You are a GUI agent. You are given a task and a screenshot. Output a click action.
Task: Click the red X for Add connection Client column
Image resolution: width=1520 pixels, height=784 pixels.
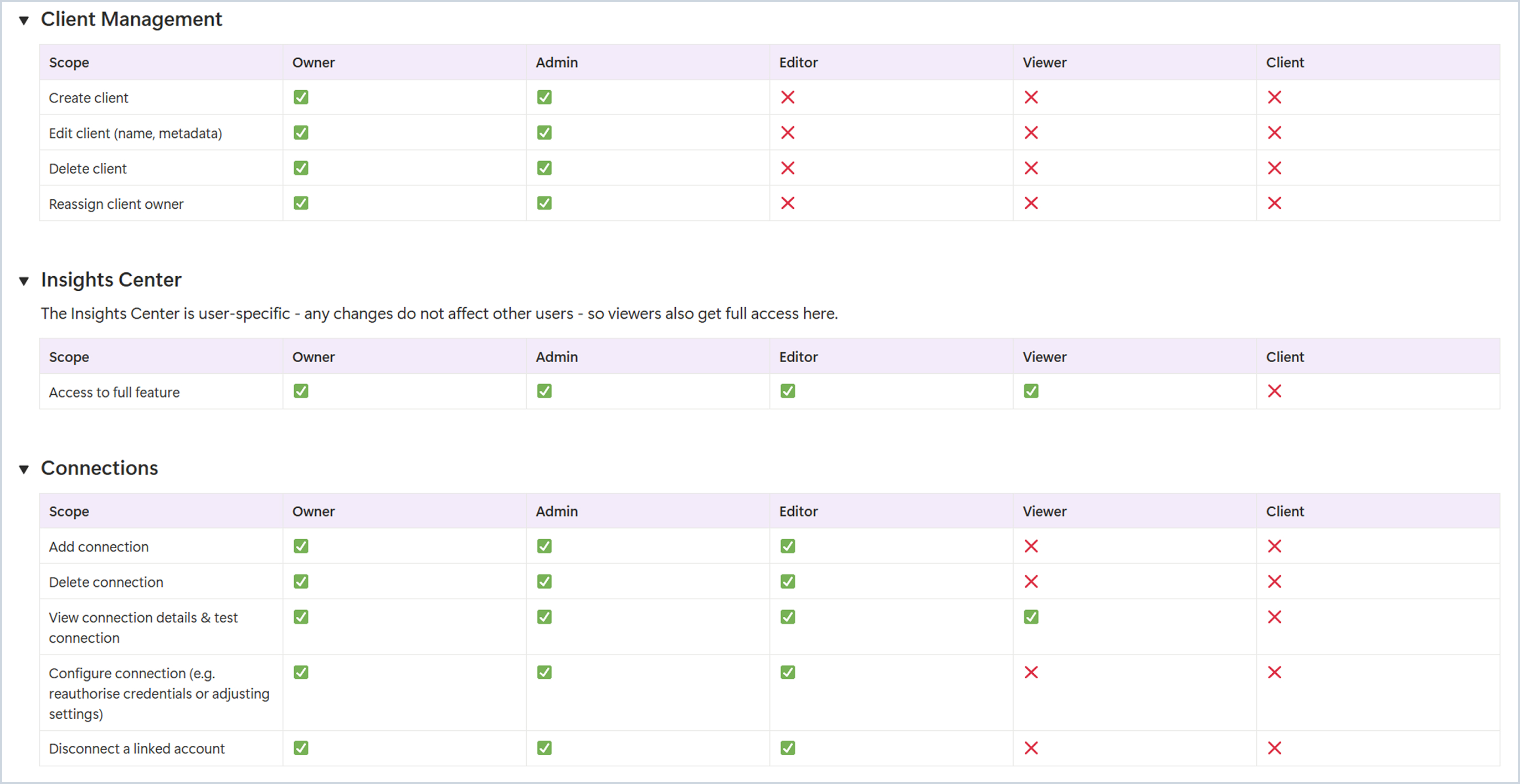[1275, 546]
